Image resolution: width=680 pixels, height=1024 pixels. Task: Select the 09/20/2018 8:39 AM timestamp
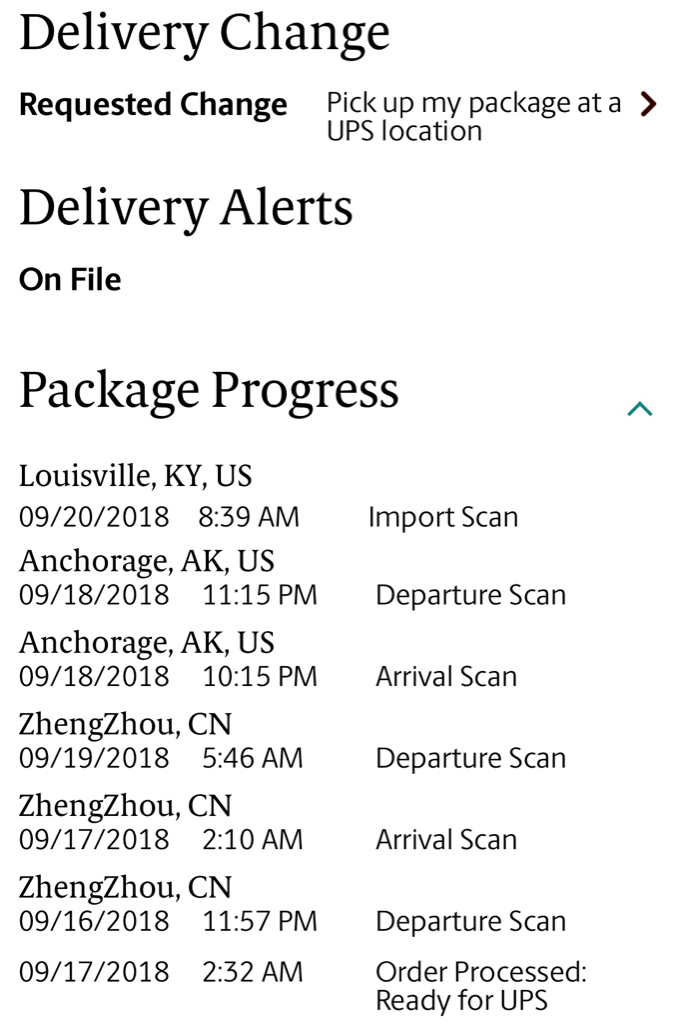(x=159, y=517)
